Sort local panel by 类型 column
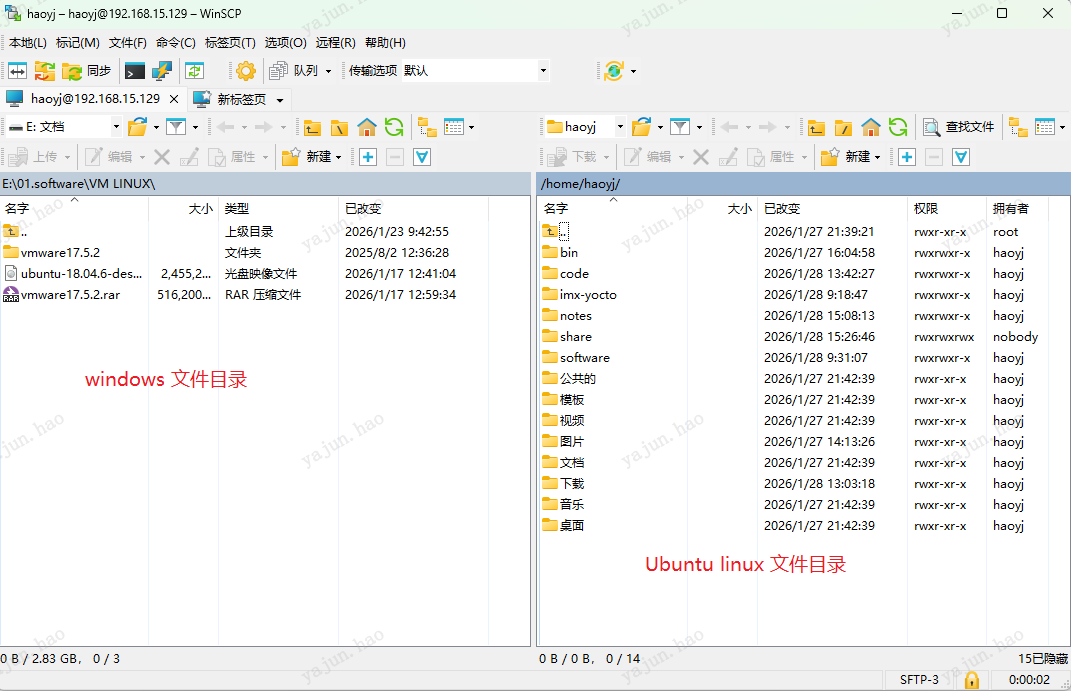This screenshot has height=691, width=1071. tap(278, 209)
